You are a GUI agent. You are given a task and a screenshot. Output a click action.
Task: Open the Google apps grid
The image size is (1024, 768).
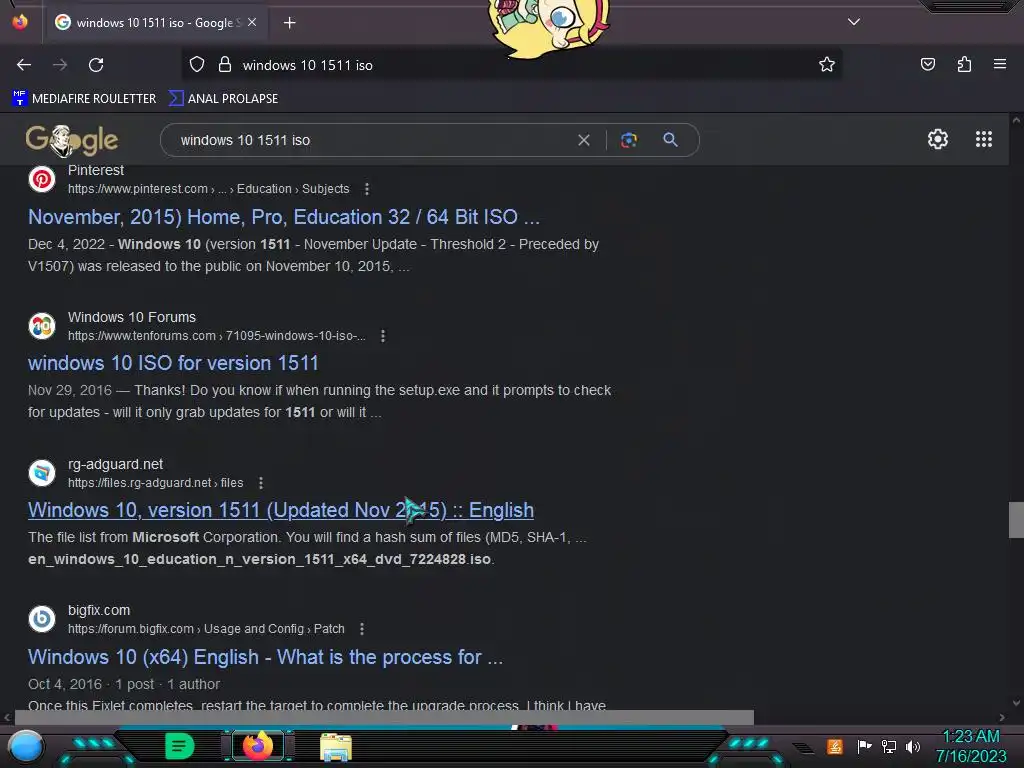click(984, 139)
